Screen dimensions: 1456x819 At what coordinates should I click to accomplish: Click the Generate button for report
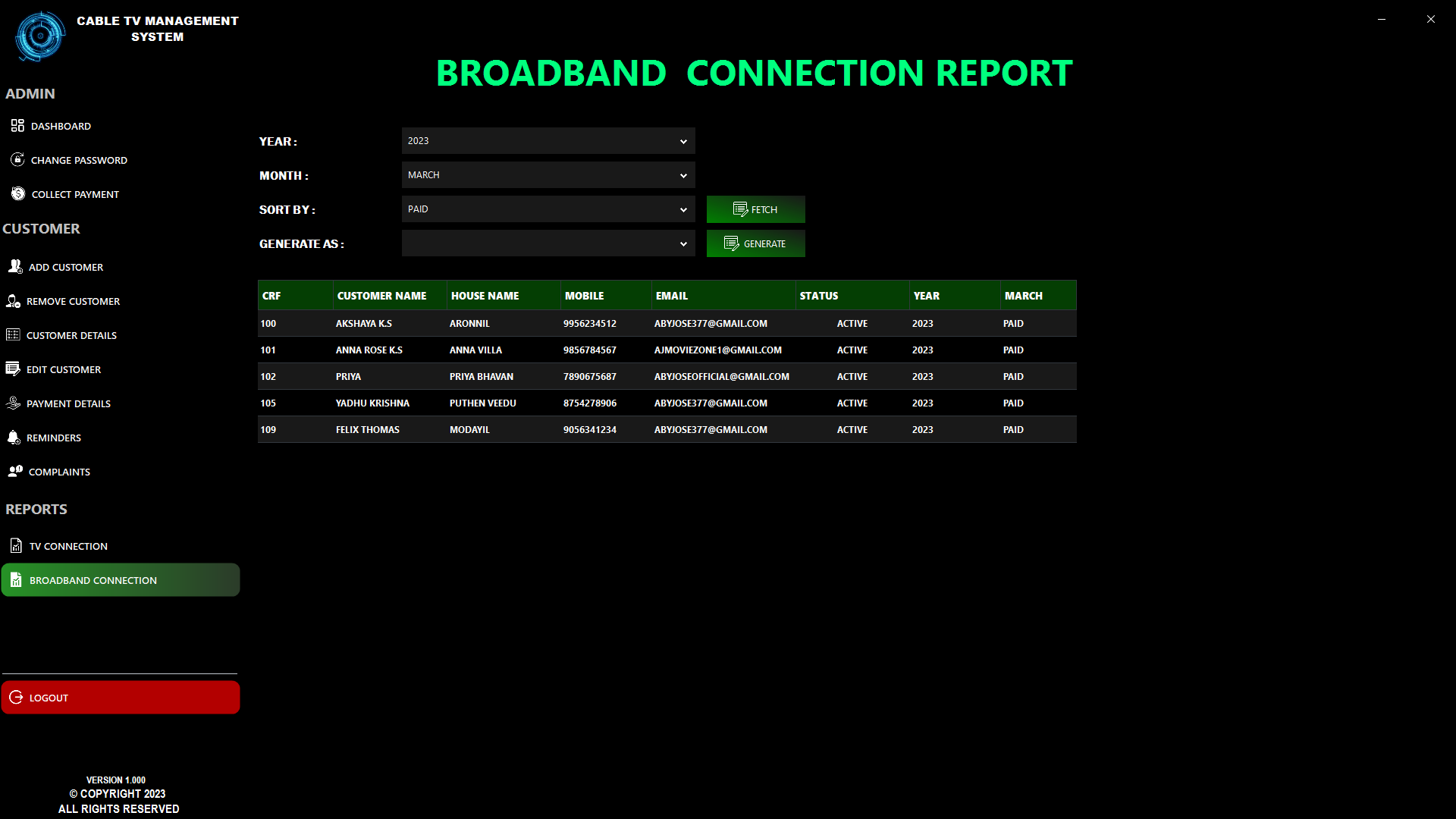(x=755, y=243)
